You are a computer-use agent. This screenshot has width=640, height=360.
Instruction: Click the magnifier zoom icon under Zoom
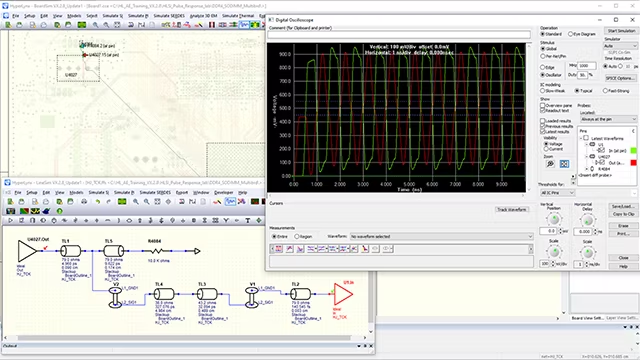pyautogui.click(x=550, y=164)
